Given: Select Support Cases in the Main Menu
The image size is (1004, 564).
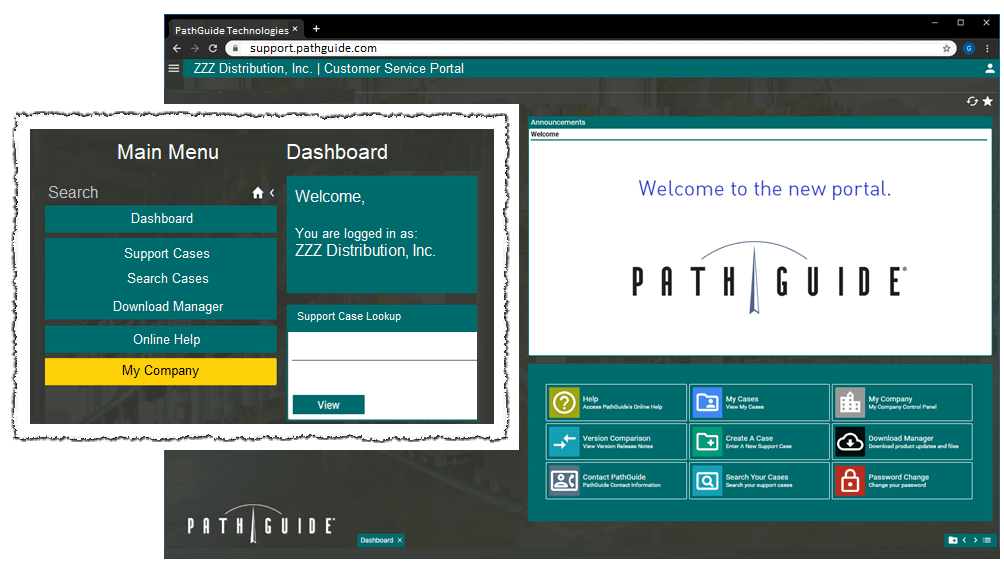Looking at the screenshot, I should click(x=166, y=254).
